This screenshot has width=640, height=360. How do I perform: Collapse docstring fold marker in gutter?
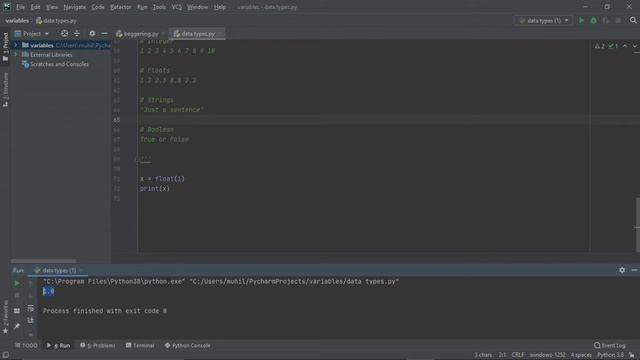coord(138,159)
